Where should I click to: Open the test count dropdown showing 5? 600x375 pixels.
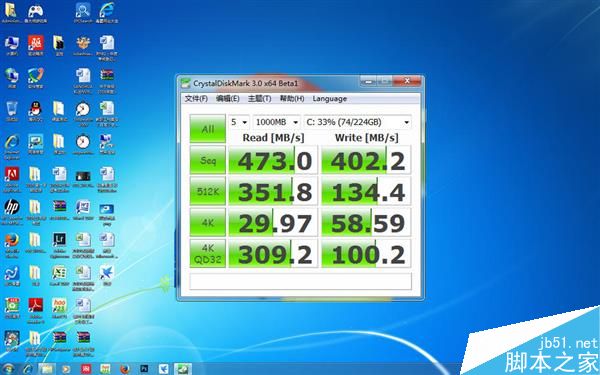pyautogui.click(x=239, y=122)
